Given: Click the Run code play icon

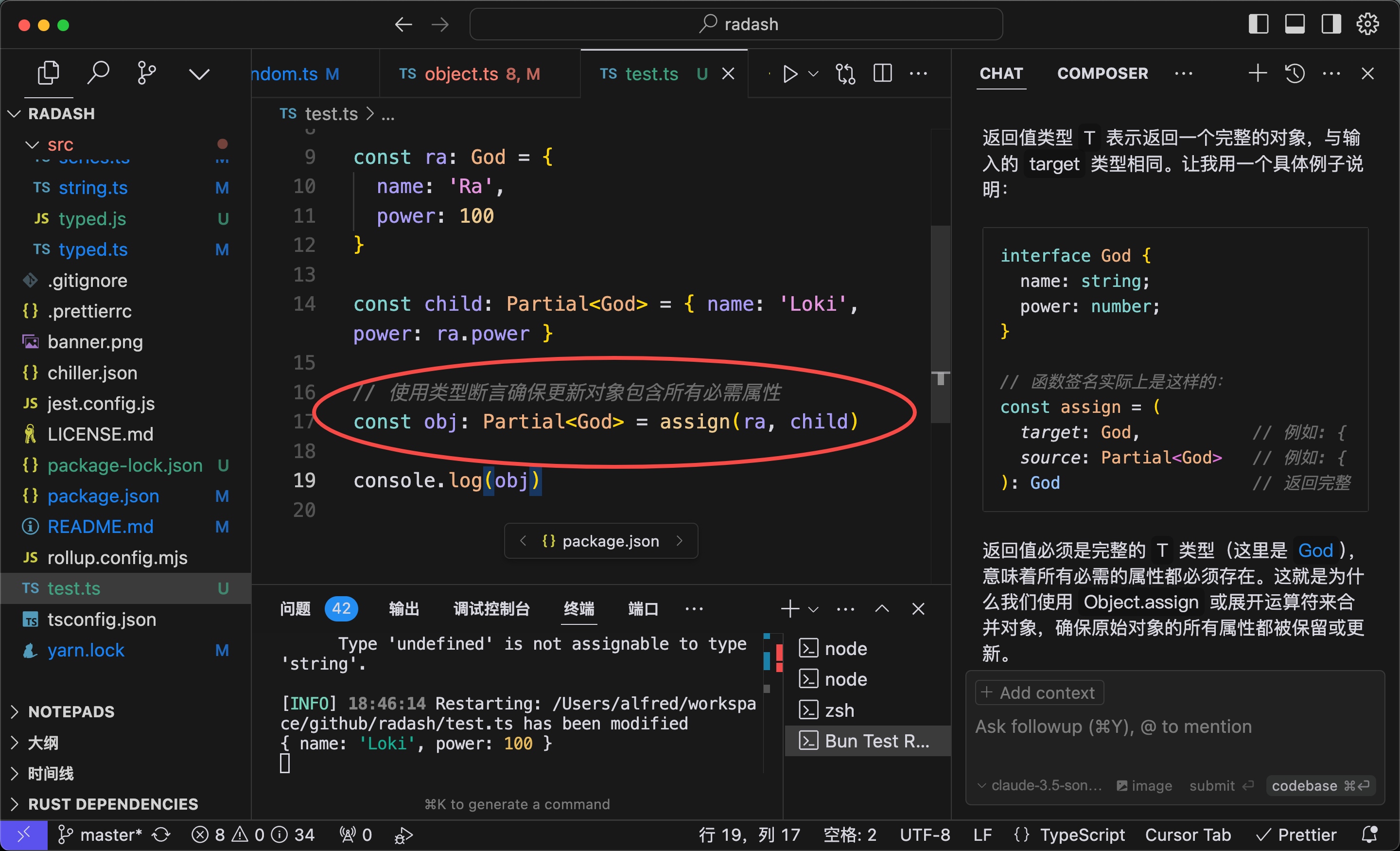Looking at the screenshot, I should (790, 74).
